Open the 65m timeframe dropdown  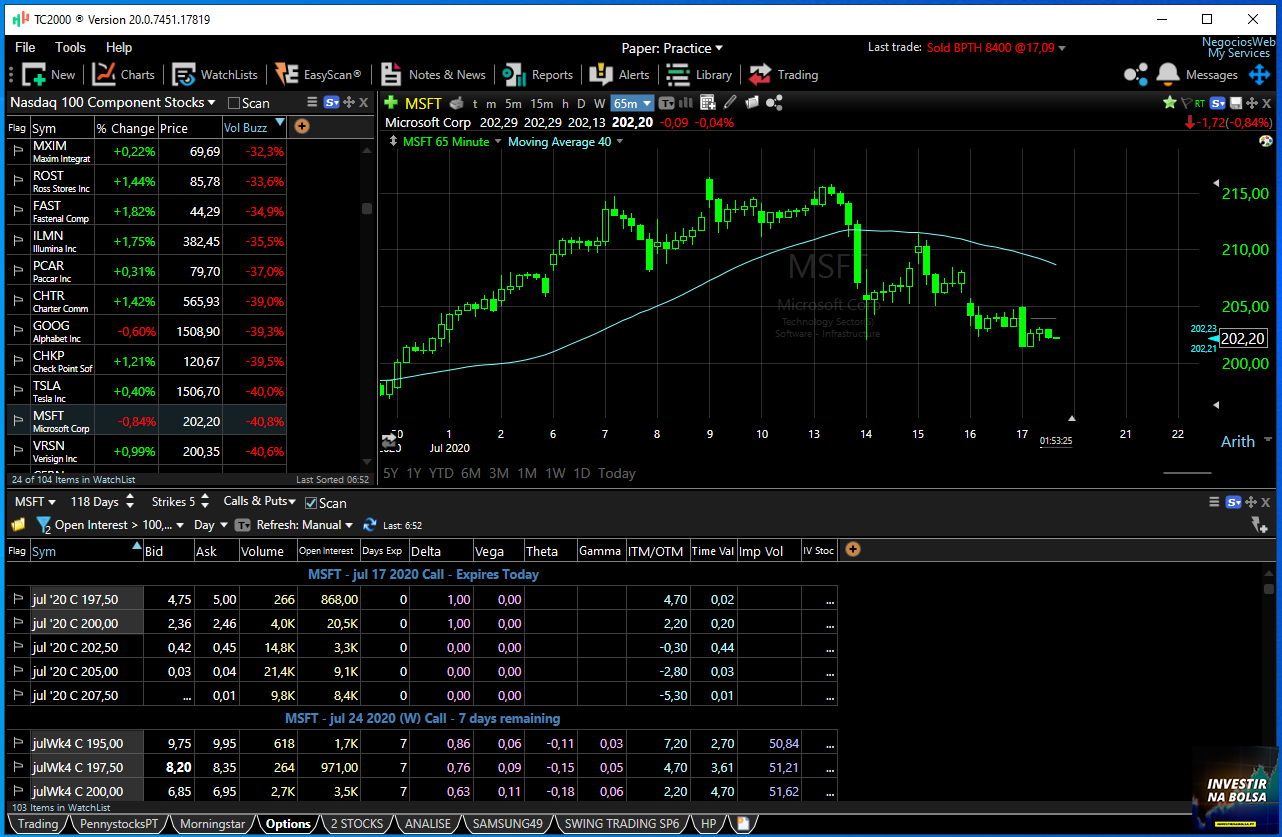[632, 103]
